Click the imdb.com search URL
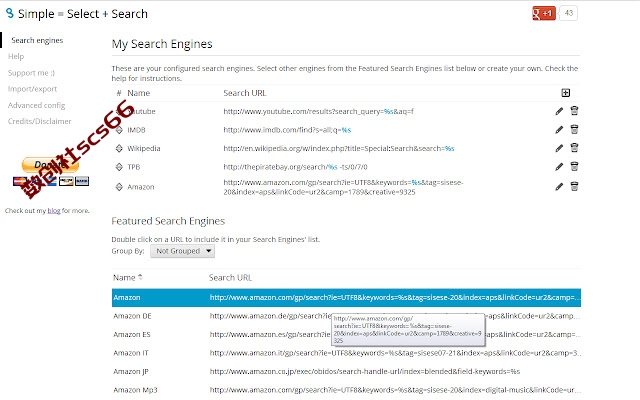The height and width of the screenshot is (400, 640). pos(287,130)
